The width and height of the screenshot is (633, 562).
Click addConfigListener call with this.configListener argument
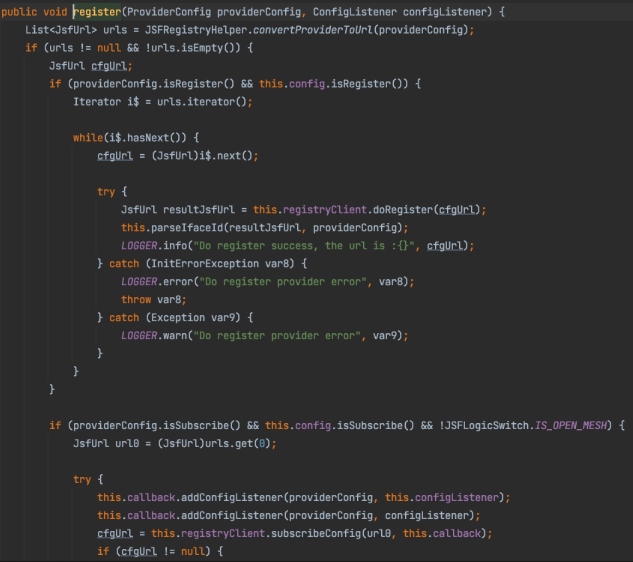click(x=304, y=497)
